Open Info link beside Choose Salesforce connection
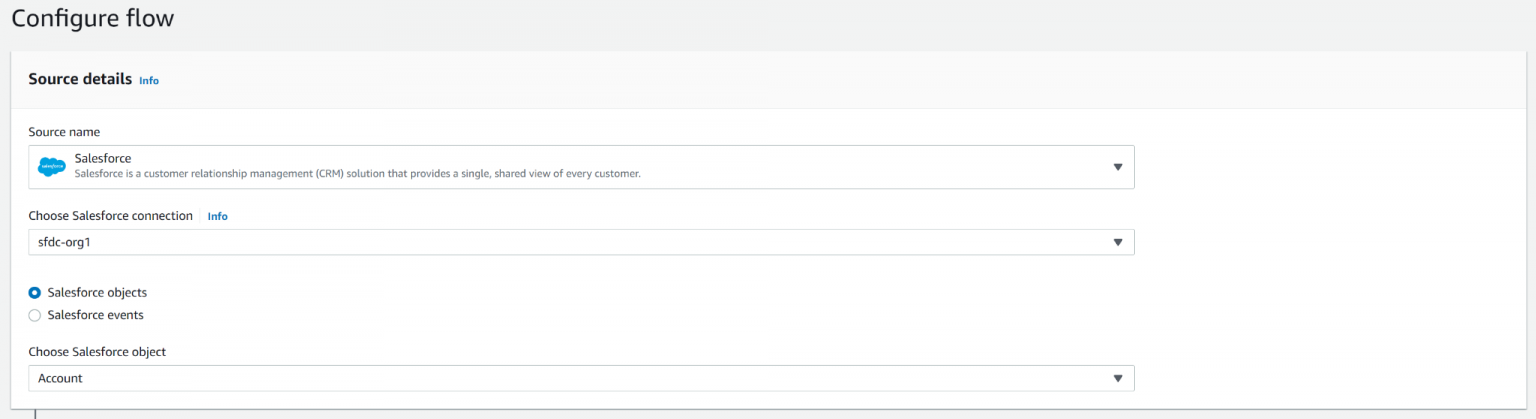This screenshot has height=419, width=1536. [x=217, y=216]
